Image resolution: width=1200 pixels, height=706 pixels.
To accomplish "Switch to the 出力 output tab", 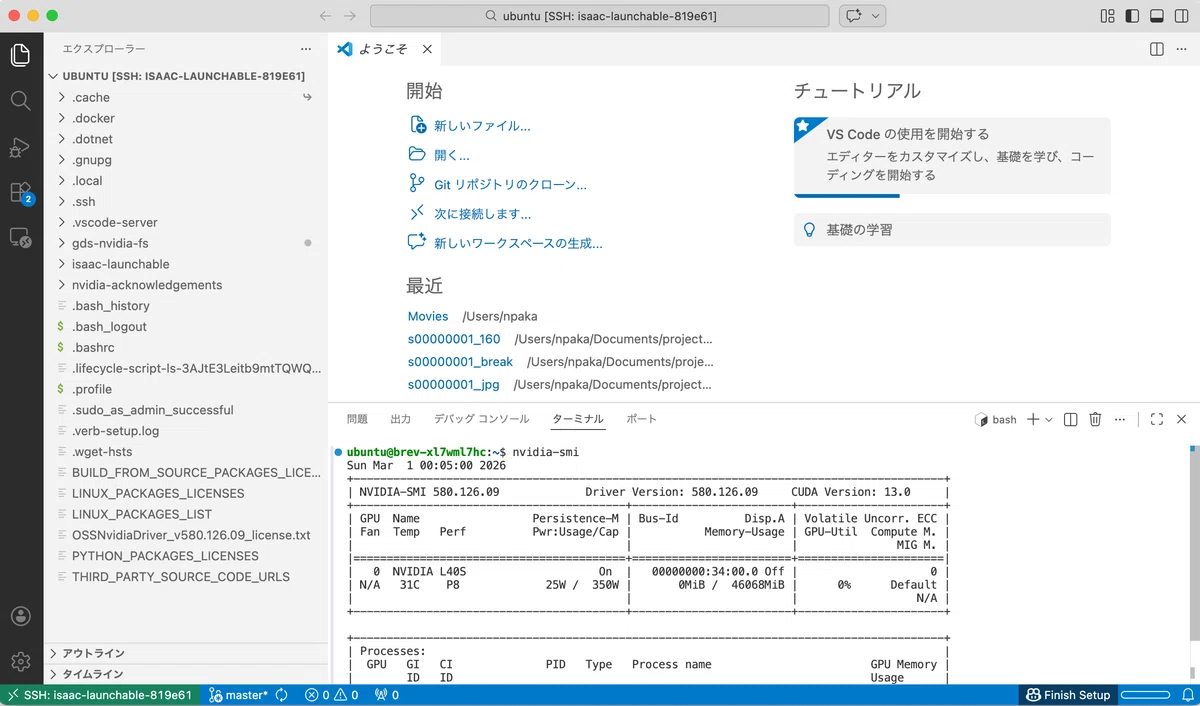I will coord(400,419).
